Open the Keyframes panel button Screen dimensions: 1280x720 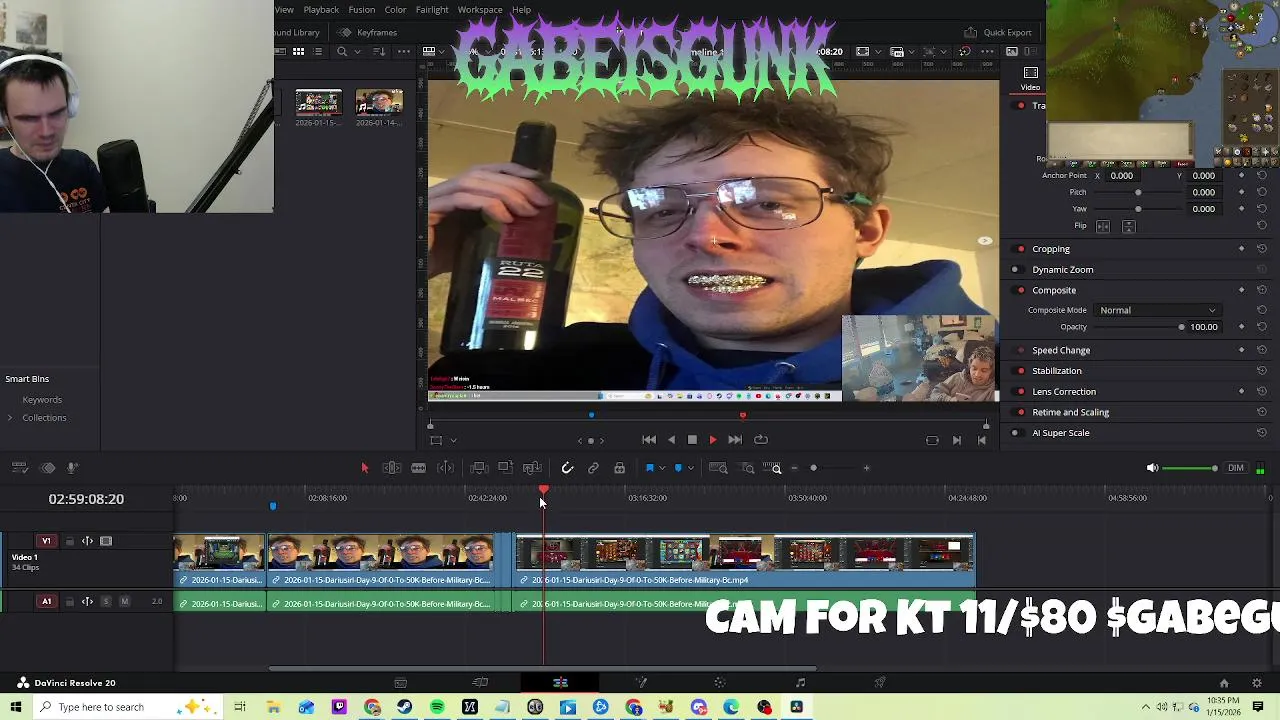(x=368, y=32)
